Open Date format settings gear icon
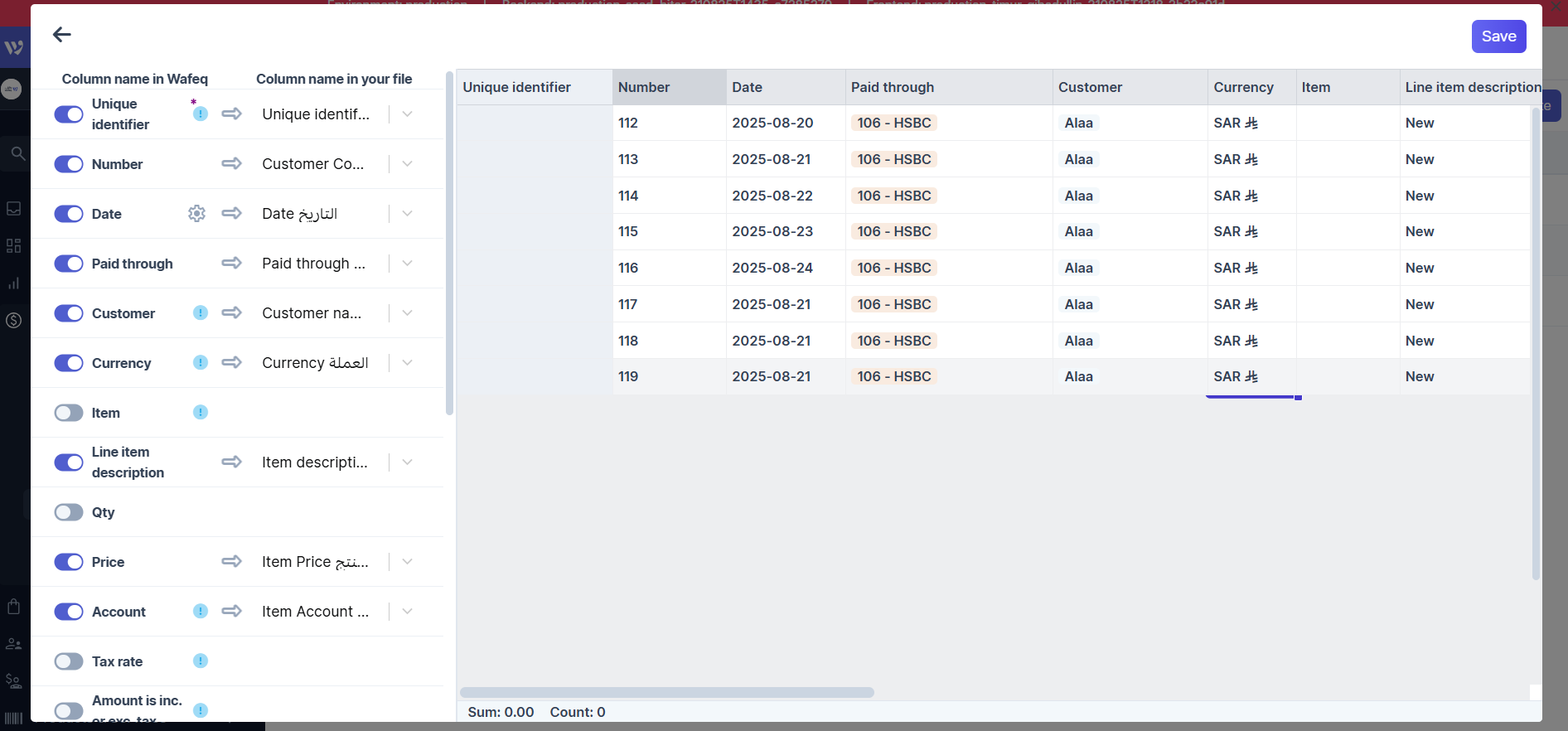 pos(196,214)
